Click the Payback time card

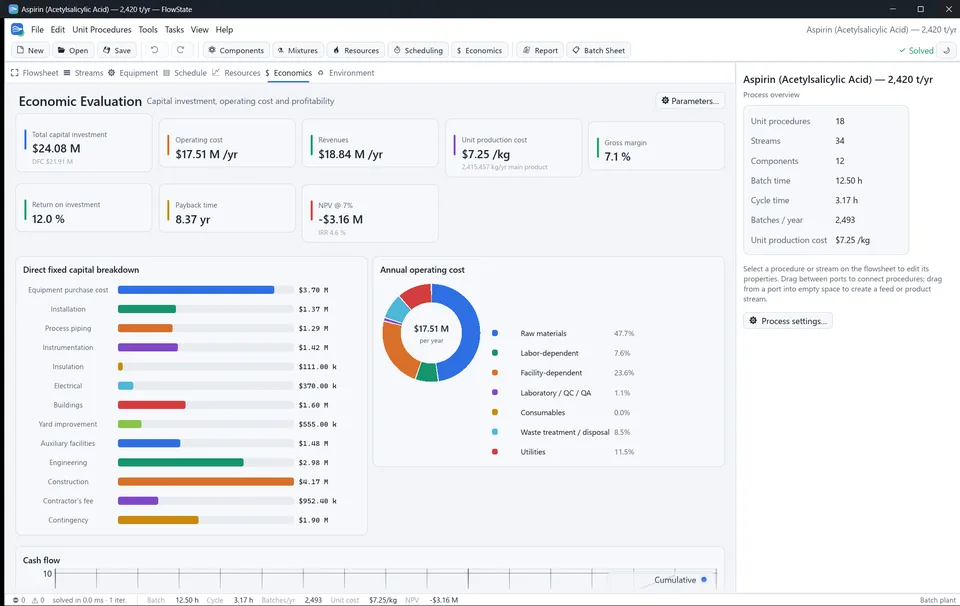click(227, 208)
